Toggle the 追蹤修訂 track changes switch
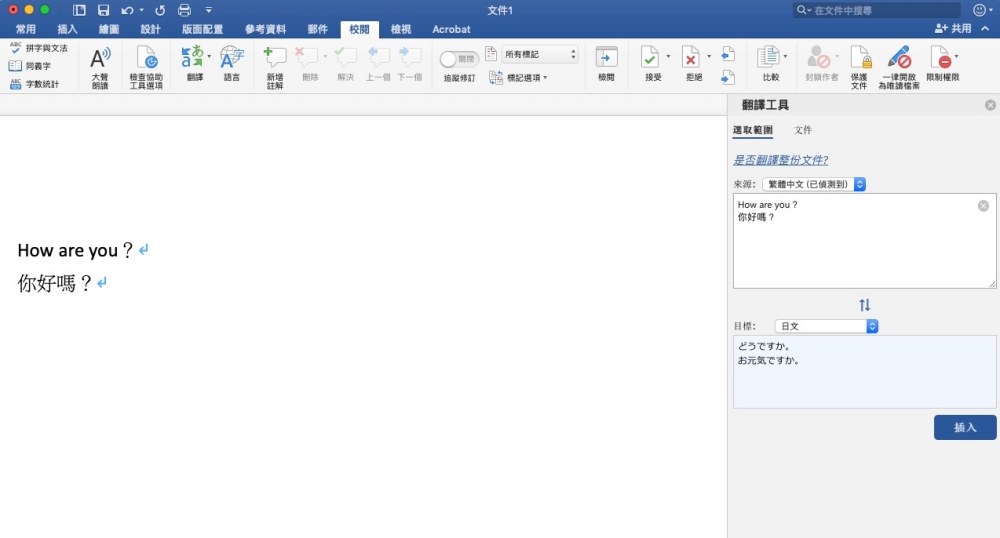This screenshot has height=538, width=1000. [x=459, y=60]
